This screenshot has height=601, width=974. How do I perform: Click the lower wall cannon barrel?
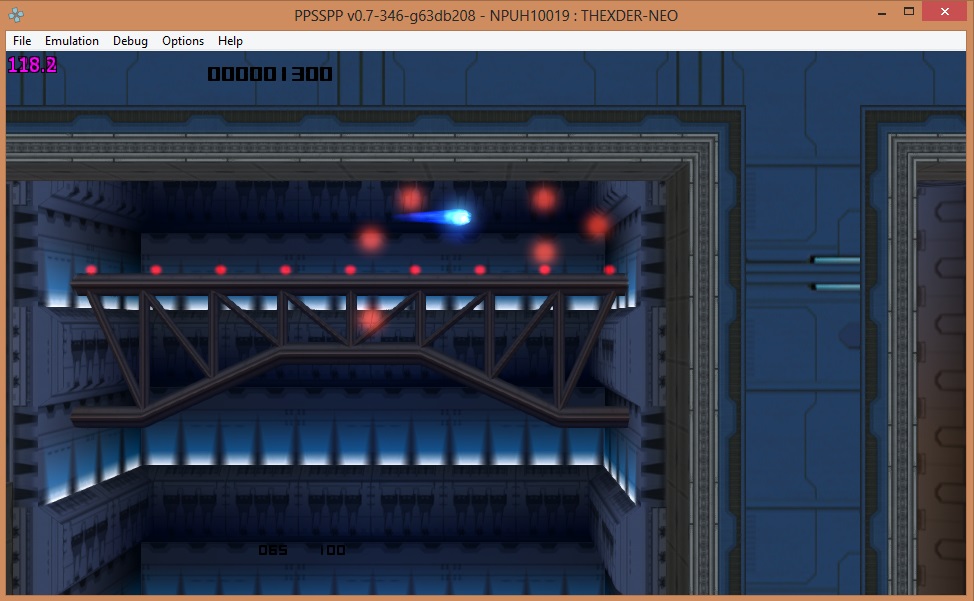(835, 287)
